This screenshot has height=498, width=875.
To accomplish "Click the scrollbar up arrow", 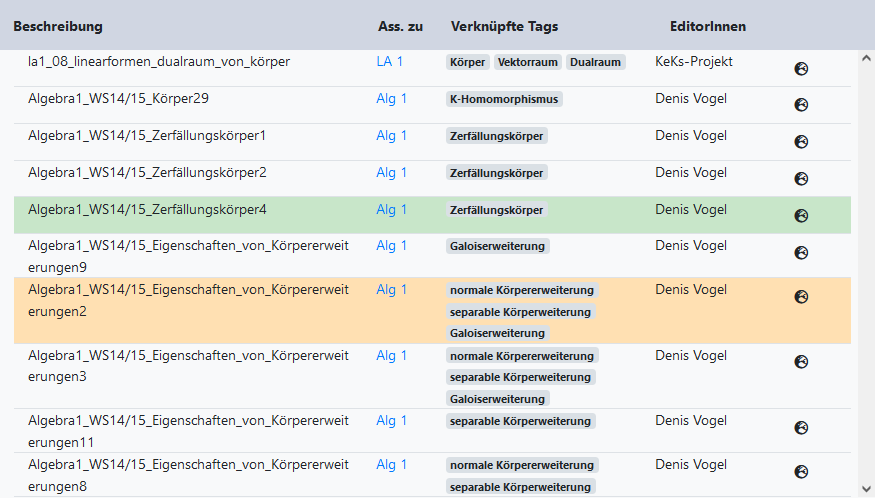I will [x=866, y=59].
